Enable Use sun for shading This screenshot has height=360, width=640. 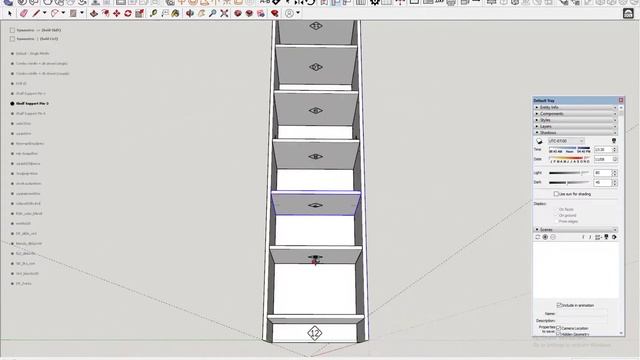click(x=556, y=194)
